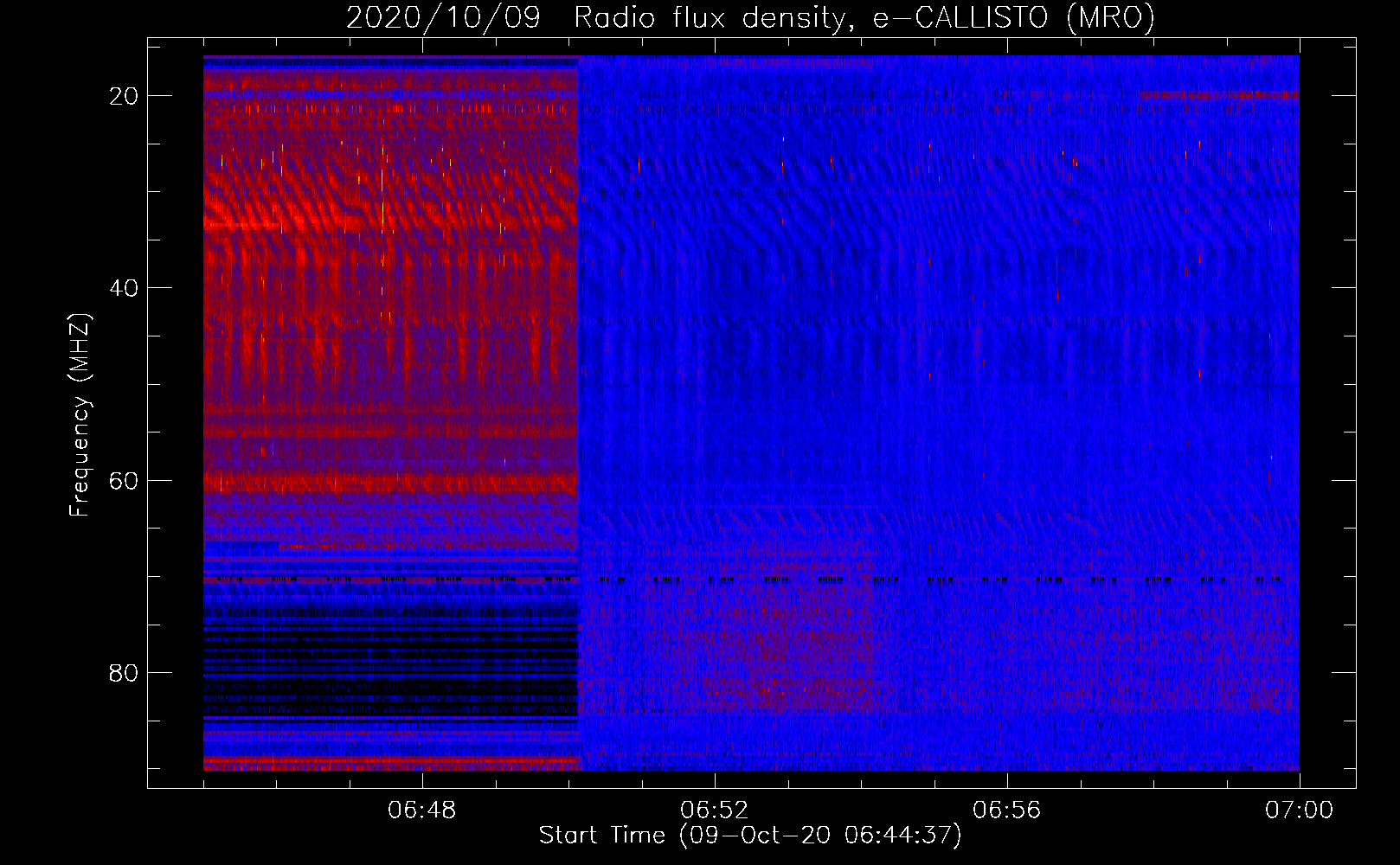
Task: Select the 80 MHz frequency tick label
Action: (x=124, y=672)
